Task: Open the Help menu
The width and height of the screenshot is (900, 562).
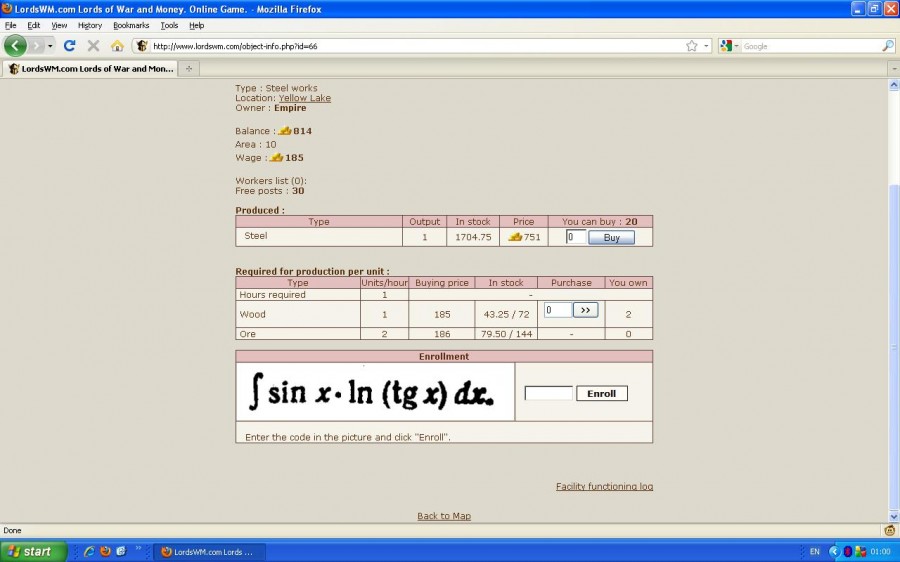Action: click(197, 25)
